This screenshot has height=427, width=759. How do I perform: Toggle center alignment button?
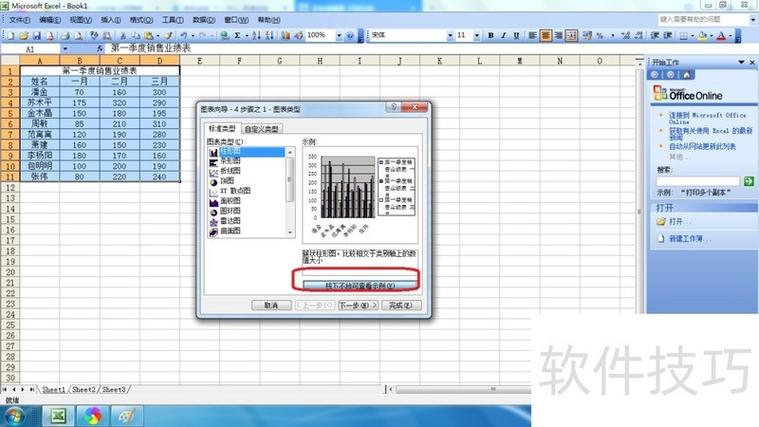point(546,35)
